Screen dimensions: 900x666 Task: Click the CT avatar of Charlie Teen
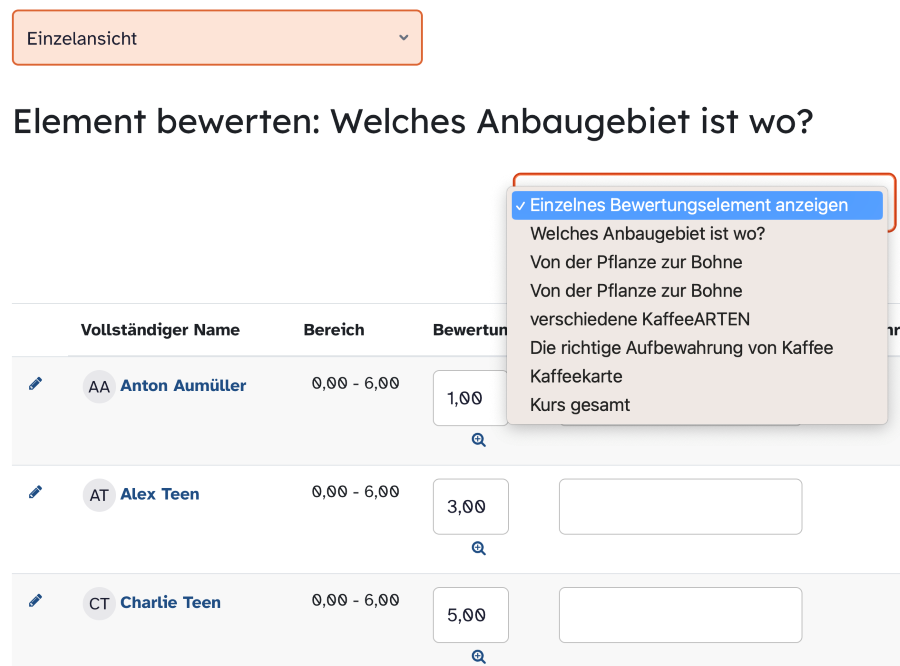coord(99,603)
